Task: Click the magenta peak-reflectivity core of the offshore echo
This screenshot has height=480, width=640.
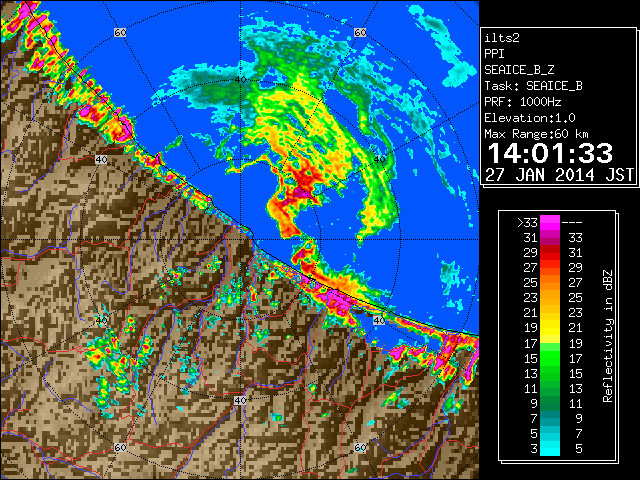Action: tap(303, 192)
